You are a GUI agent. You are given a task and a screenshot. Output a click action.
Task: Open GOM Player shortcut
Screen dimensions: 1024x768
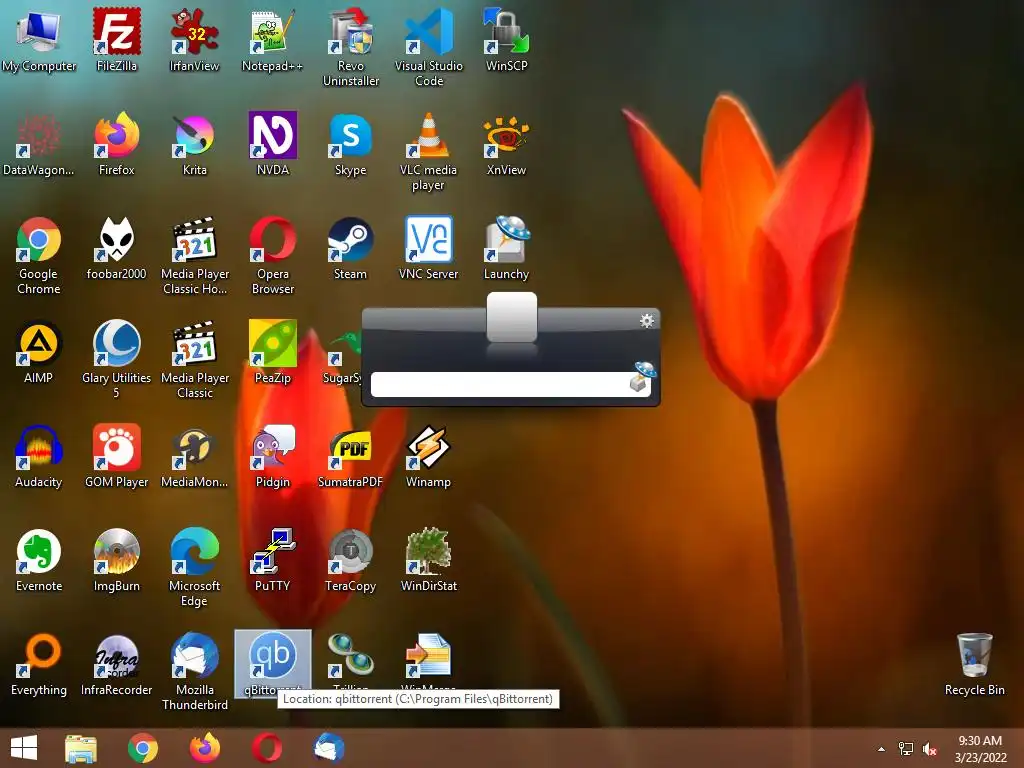(x=117, y=456)
